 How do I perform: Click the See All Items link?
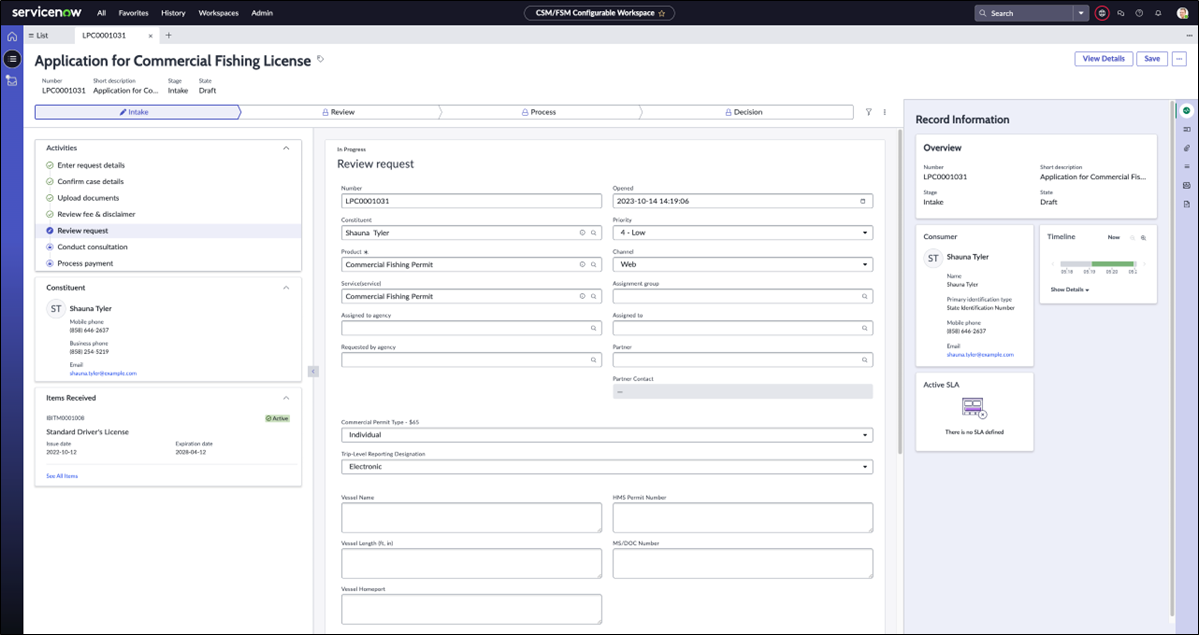(62, 476)
